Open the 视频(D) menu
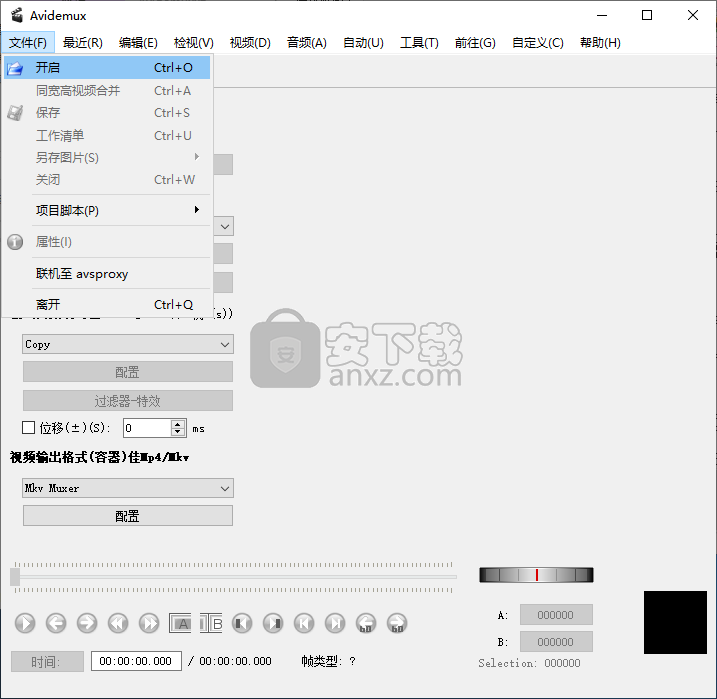717x699 pixels. [250, 43]
